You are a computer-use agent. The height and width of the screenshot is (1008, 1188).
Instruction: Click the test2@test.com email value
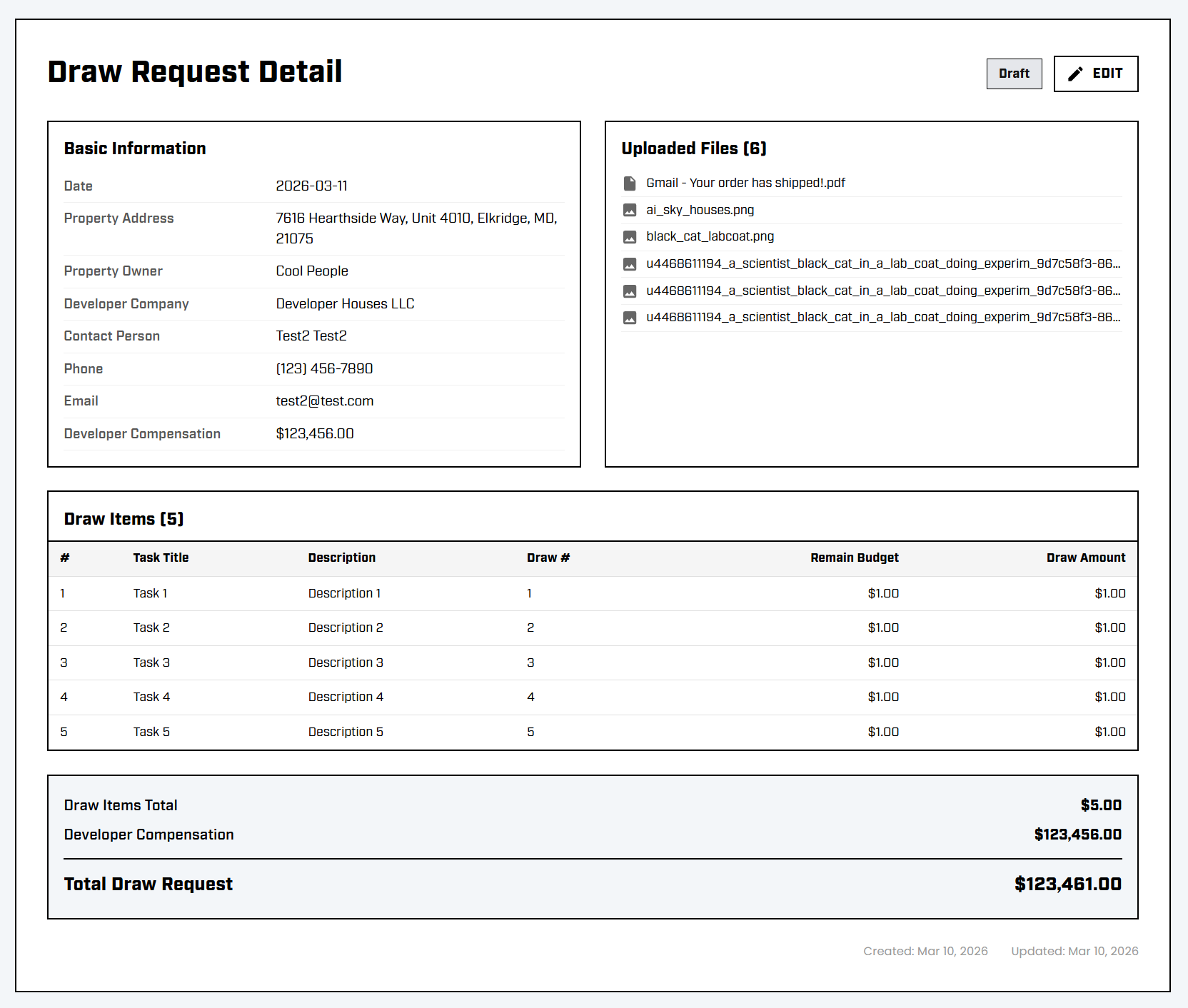click(325, 401)
